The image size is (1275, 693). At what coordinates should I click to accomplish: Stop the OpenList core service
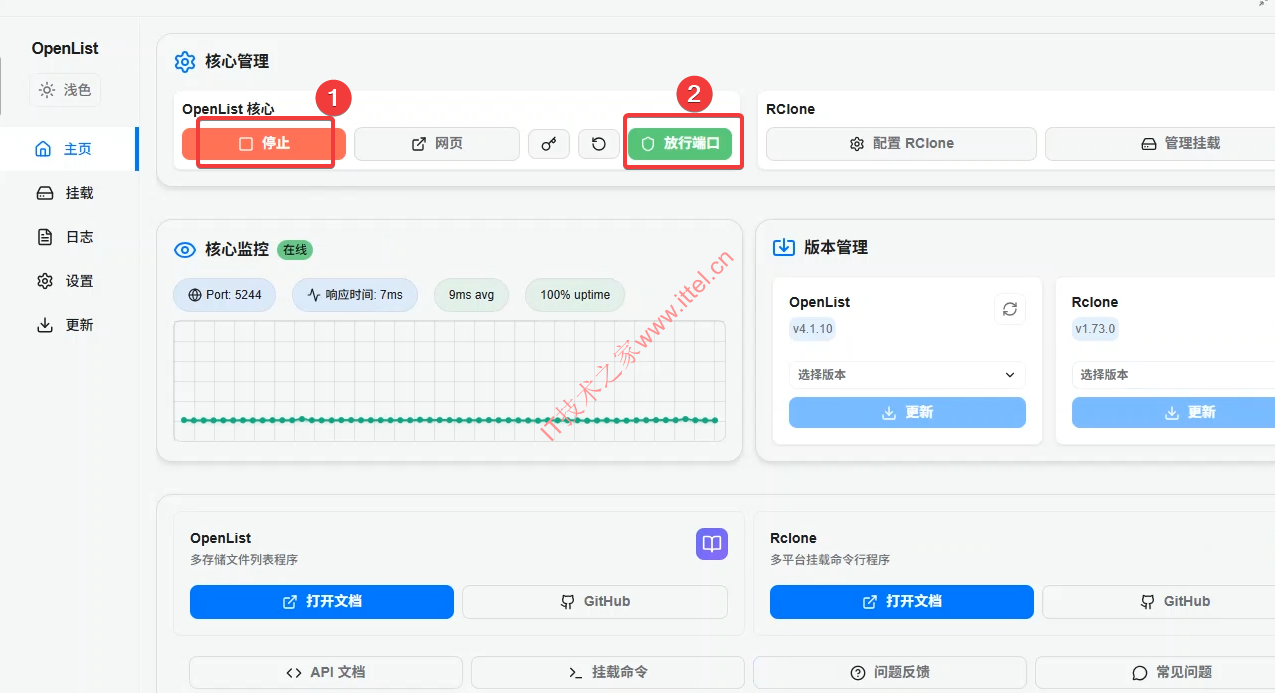[264, 144]
